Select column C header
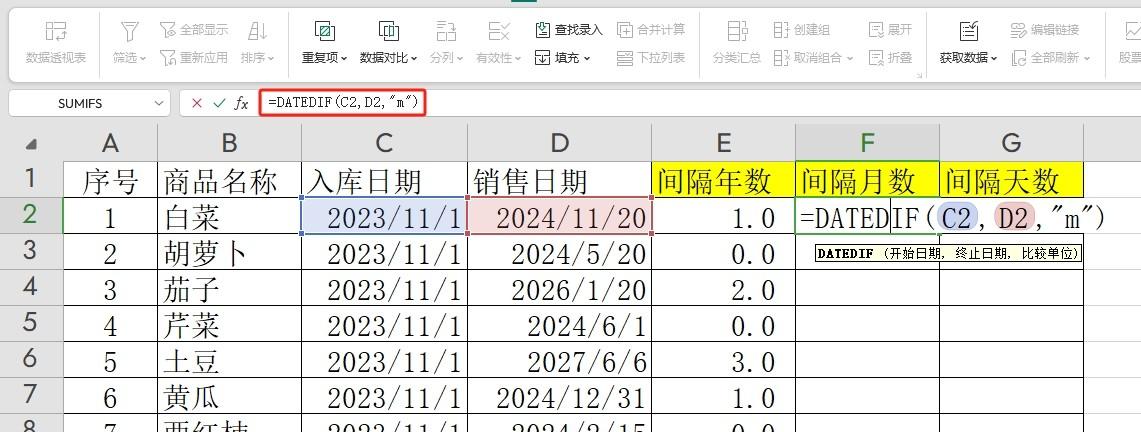Image resolution: width=1141 pixels, height=432 pixels. 384,143
